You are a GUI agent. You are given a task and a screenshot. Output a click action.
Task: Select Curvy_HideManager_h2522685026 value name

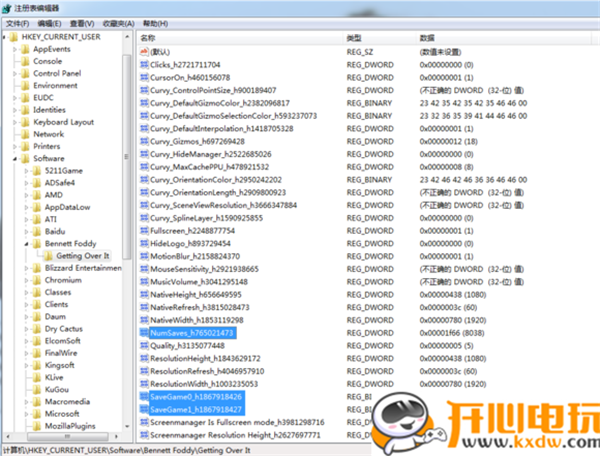coord(211,154)
